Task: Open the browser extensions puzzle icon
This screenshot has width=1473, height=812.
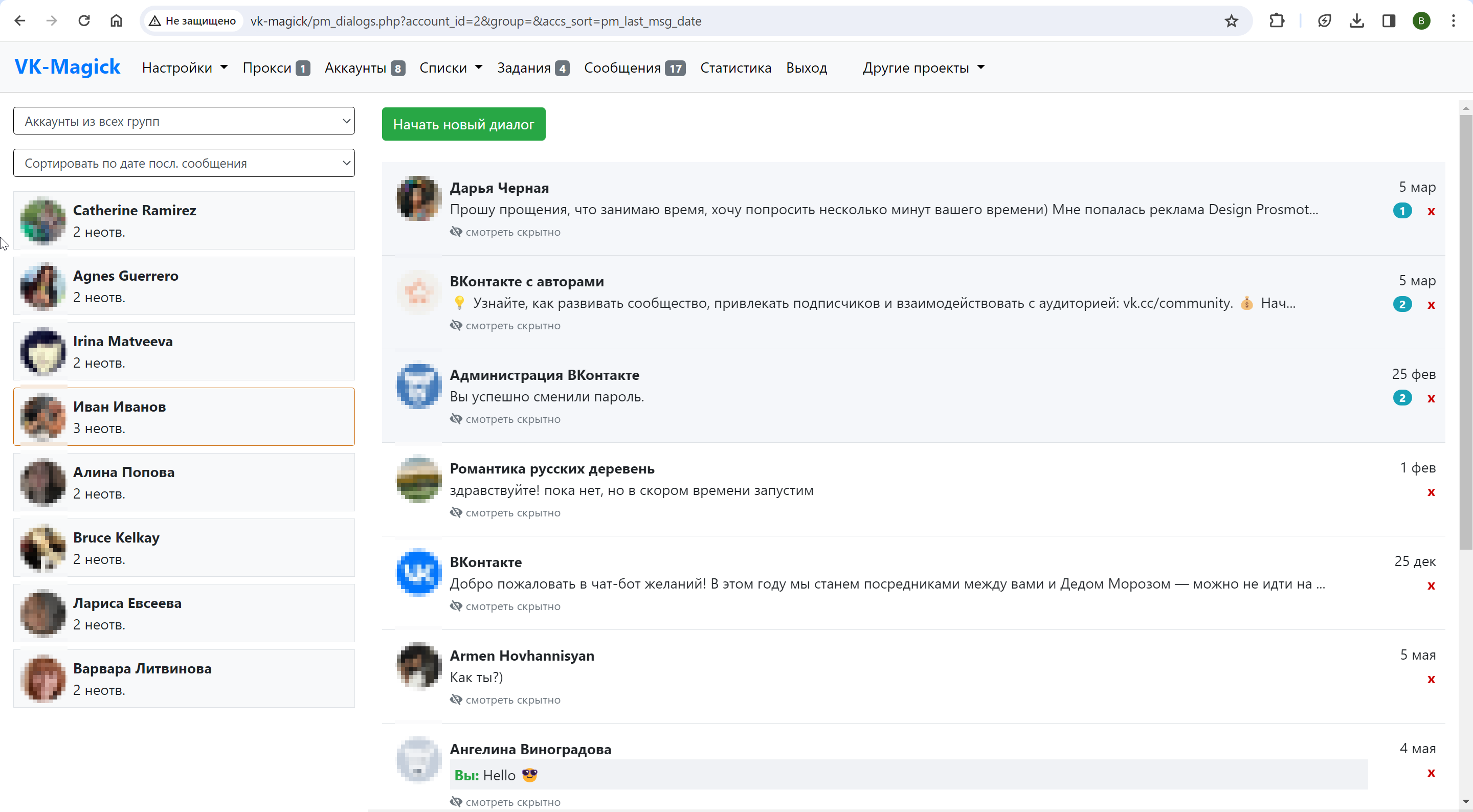Action: pos(1276,21)
